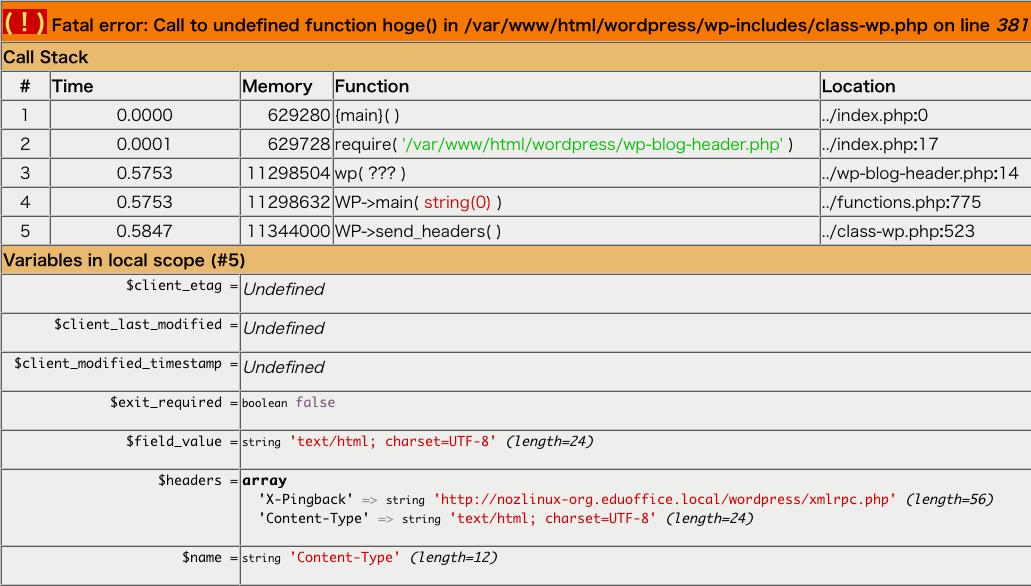Click the green '/var/www/html/wordpress/wp-blog-header.php' path

point(592,144)
